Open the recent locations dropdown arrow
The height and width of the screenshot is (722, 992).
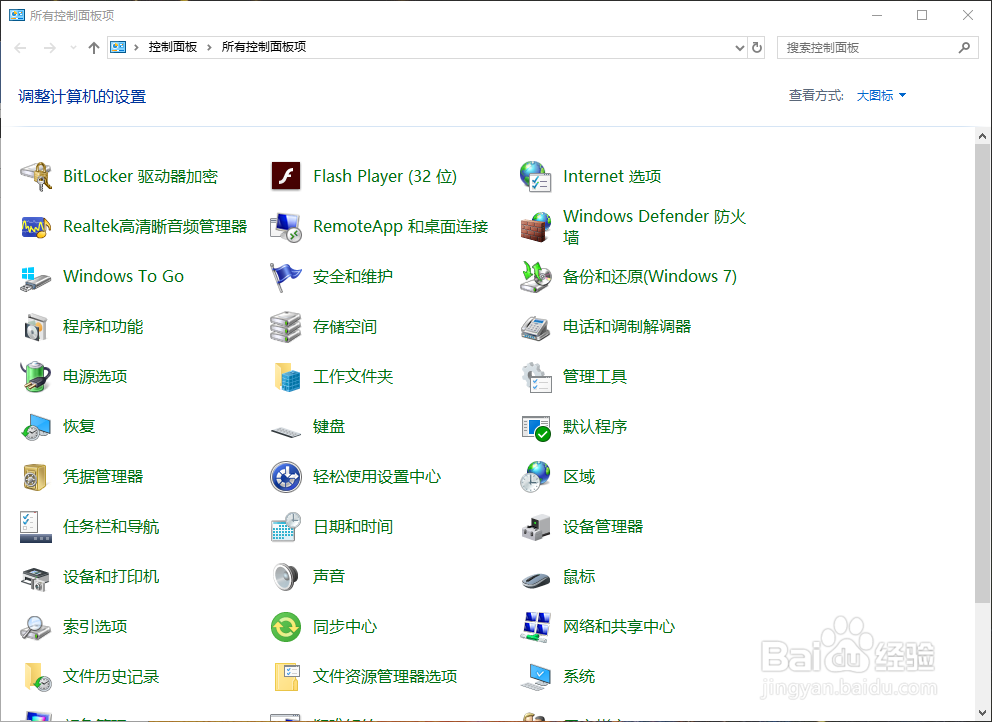(73, 47)
